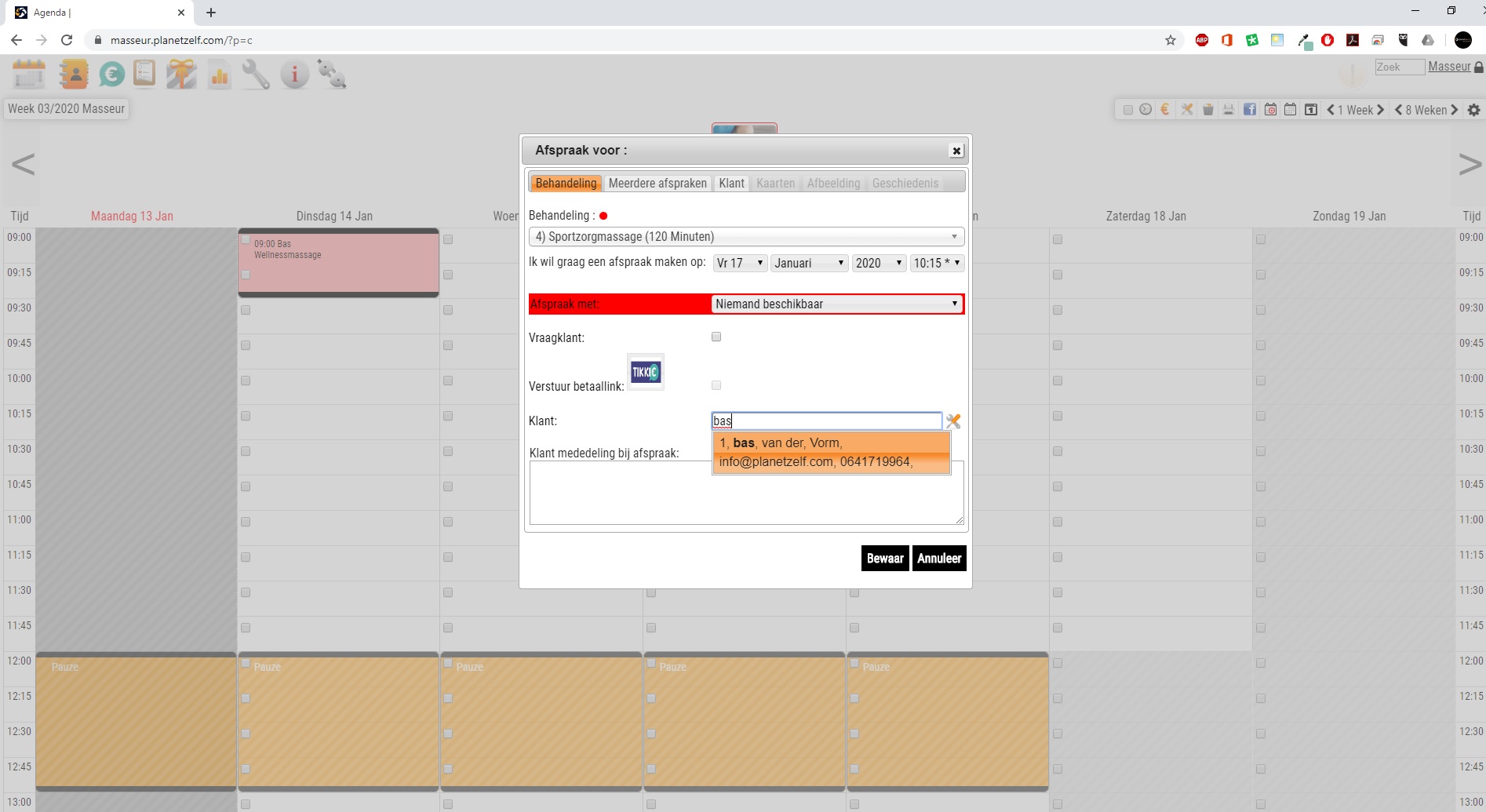Switch to the Meerdere afspraken tab
This screenshot has height=812, width=1486.
click(x=657, y=184)
